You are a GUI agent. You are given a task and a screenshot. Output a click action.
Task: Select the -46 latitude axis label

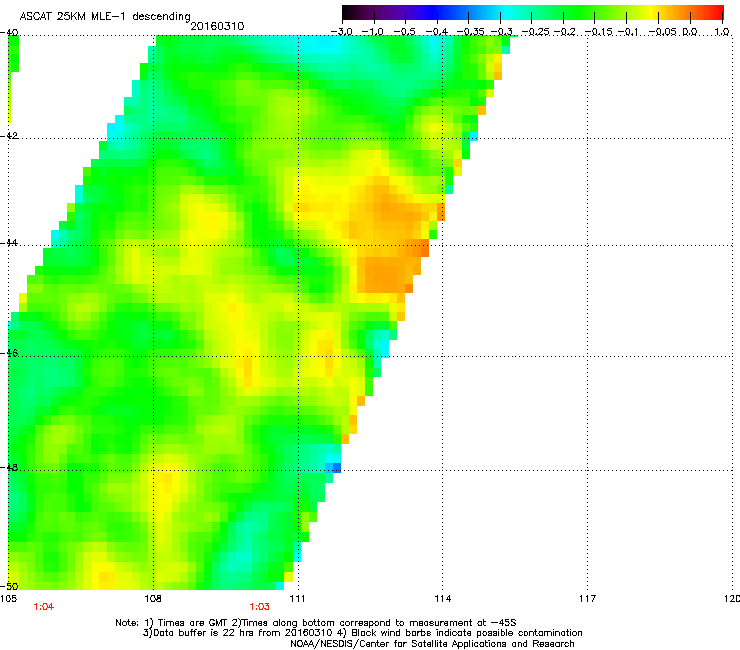coord(9,353)
